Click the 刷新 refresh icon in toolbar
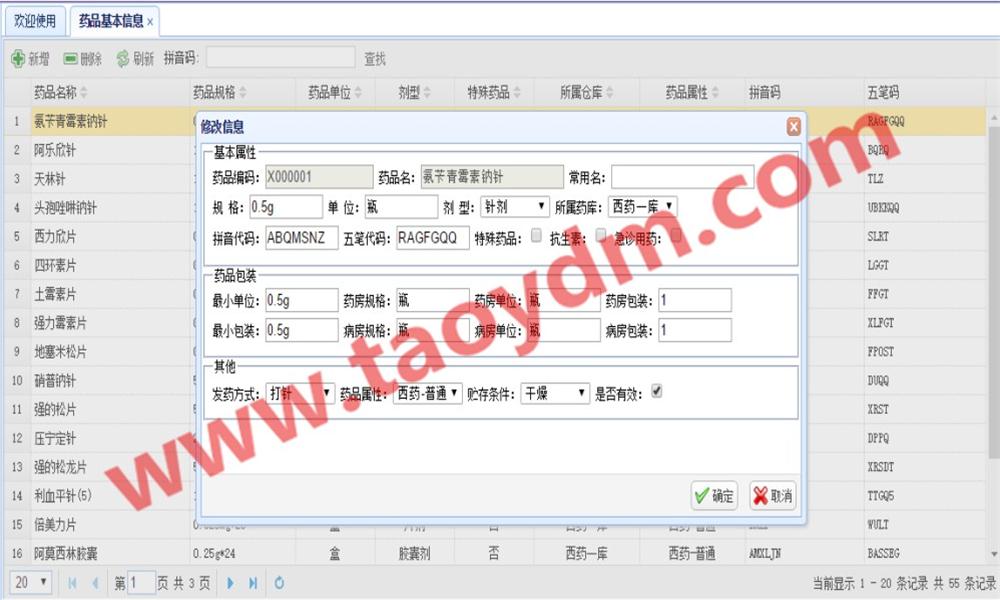Image resolution: width=1000 pixels, height=600 pixels. pyautogui.click(x=122, y=59)
